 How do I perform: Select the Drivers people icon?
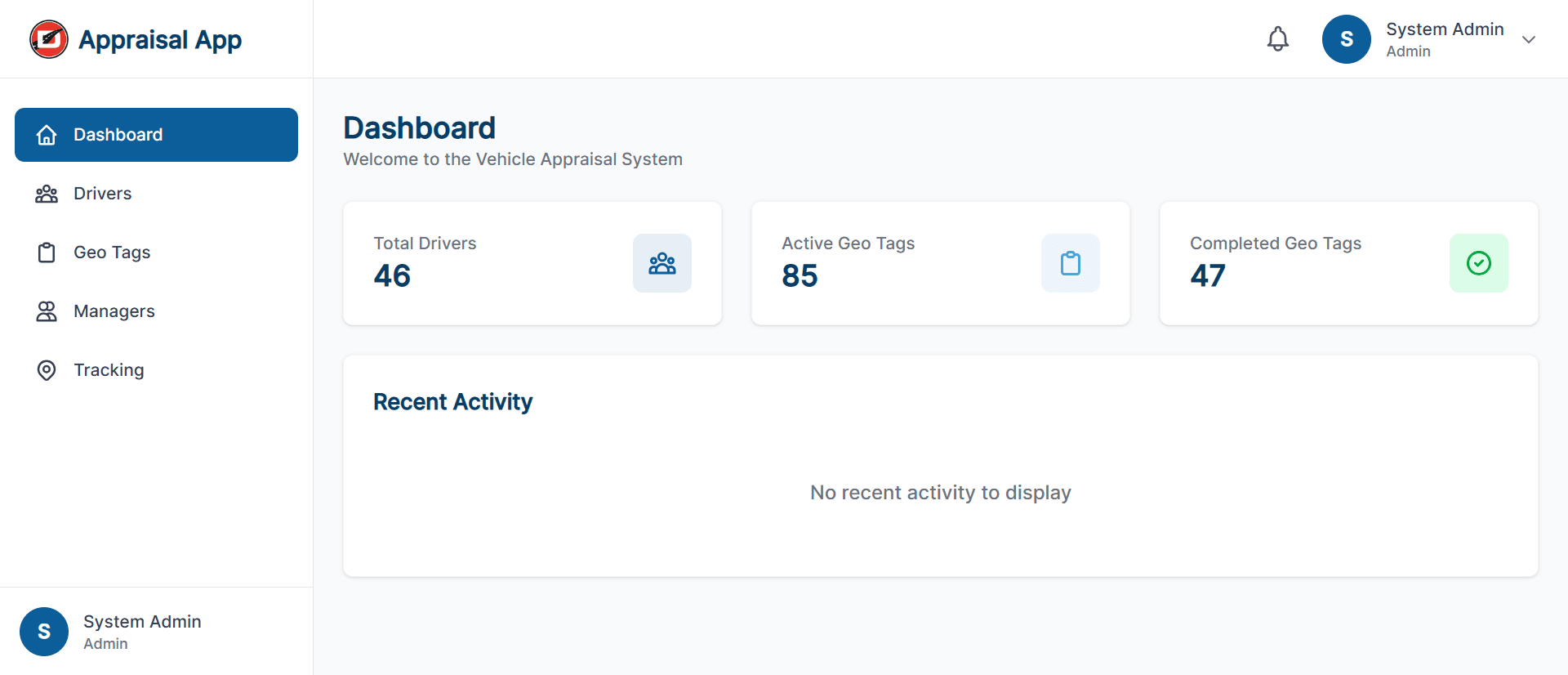point(47,194)
